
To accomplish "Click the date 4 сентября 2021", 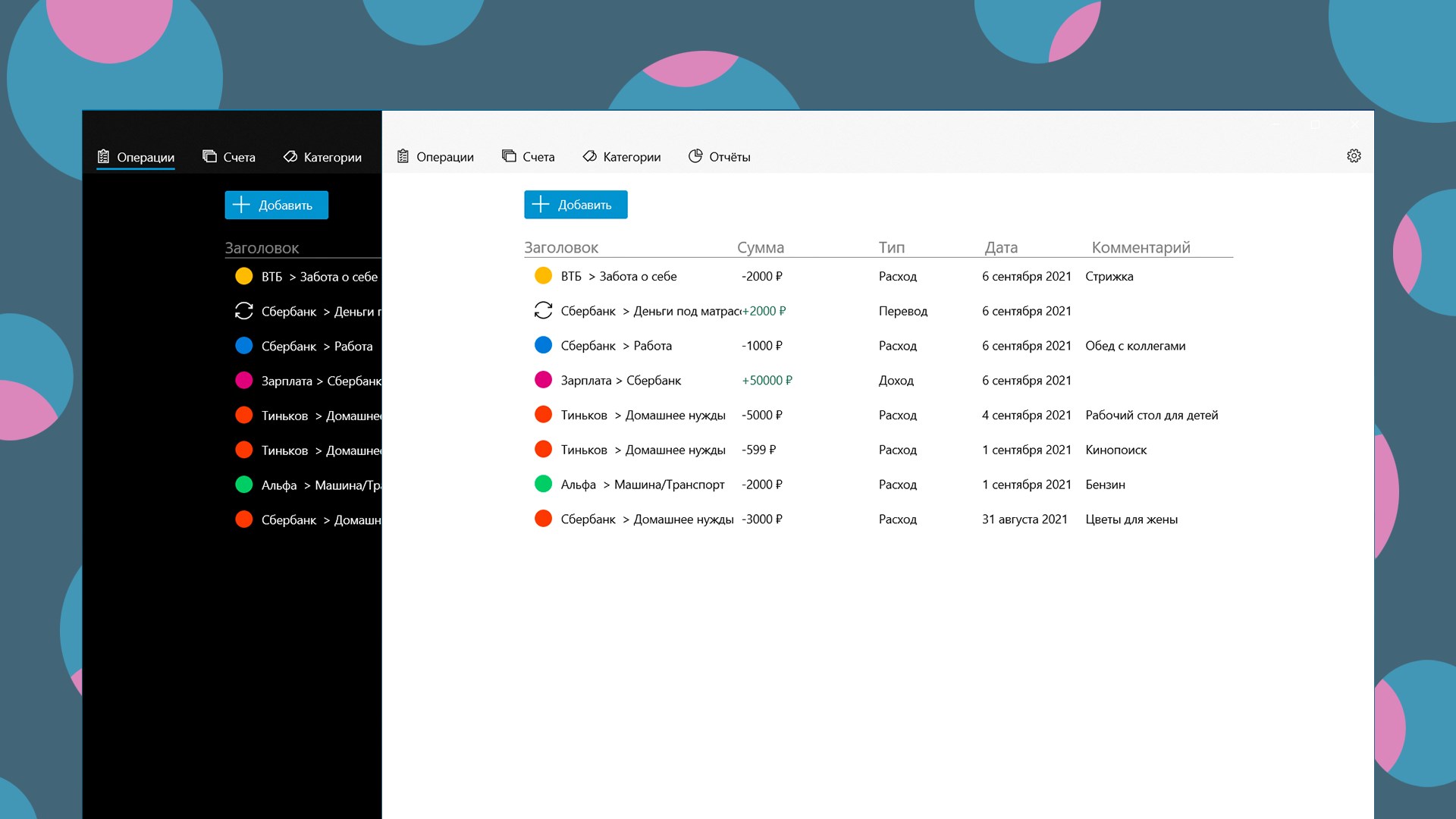I will tap(1027, 415).
